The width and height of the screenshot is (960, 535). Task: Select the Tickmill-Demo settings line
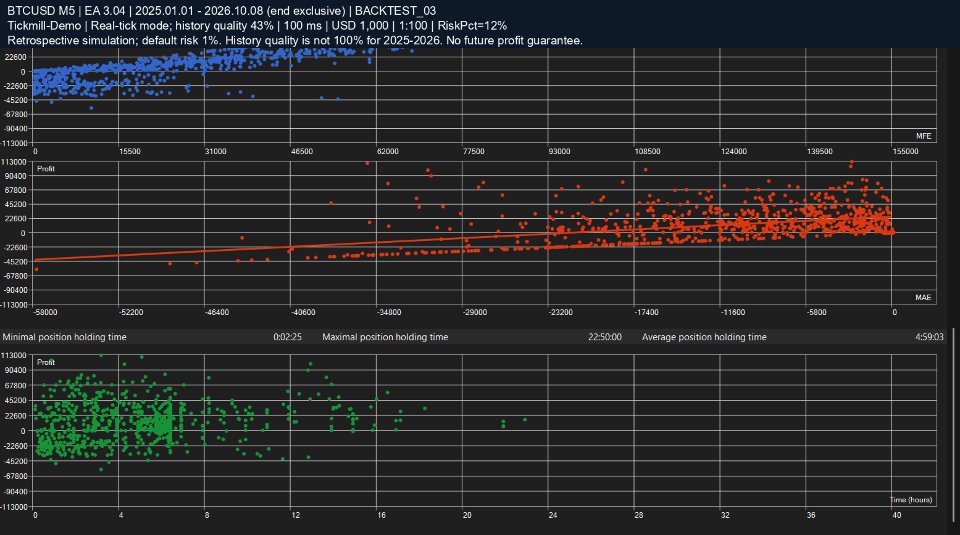tap(257, 26)
